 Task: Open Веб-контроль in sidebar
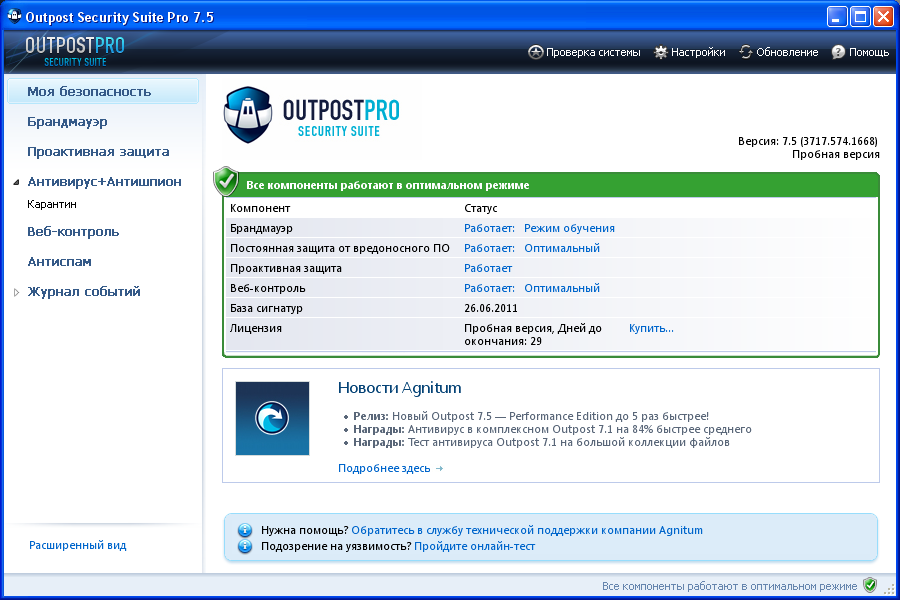73,231
